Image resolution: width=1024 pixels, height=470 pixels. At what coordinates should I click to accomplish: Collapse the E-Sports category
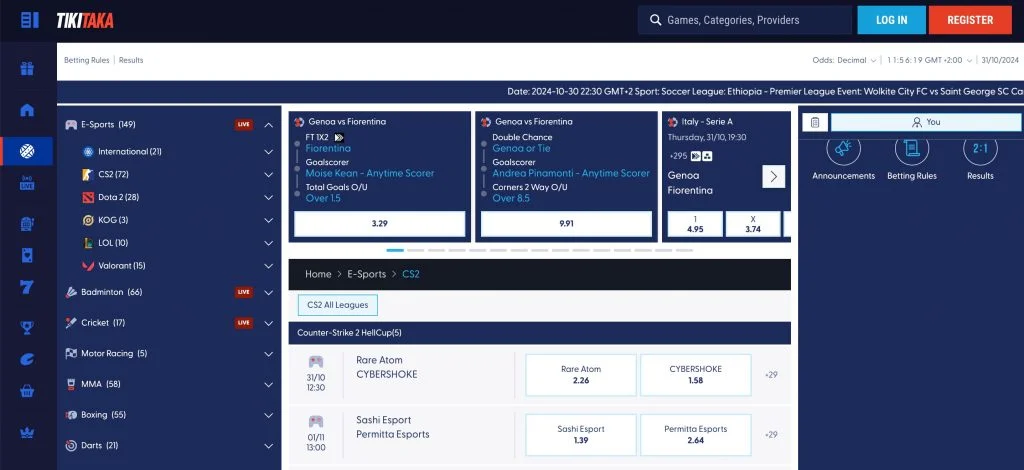point(268,125)
